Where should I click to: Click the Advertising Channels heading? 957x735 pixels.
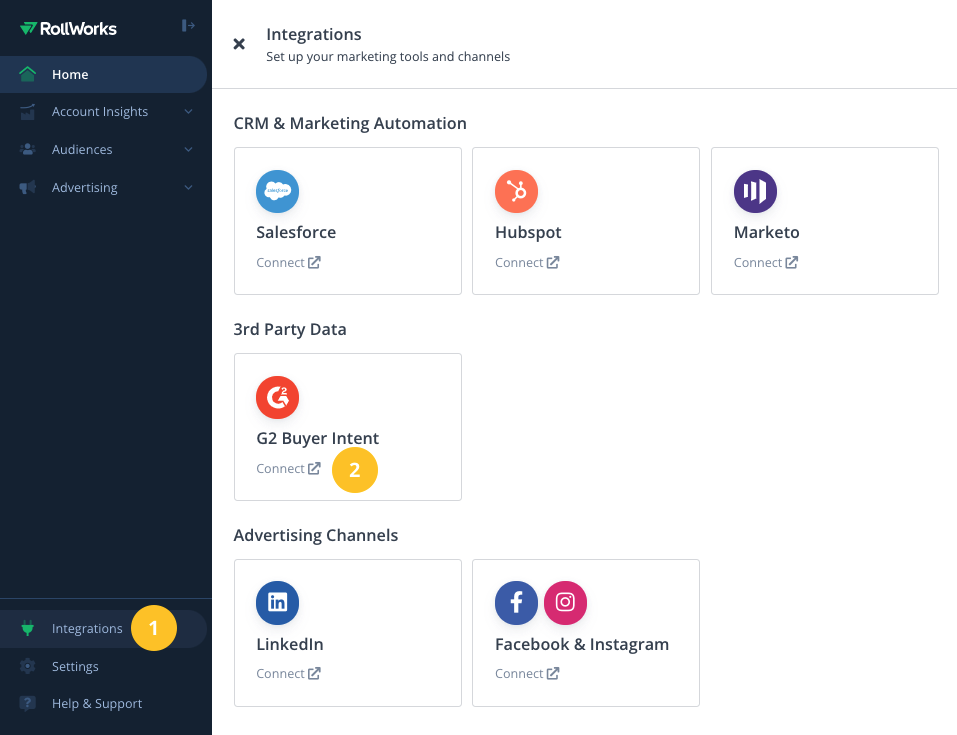[x=316, y=535]
